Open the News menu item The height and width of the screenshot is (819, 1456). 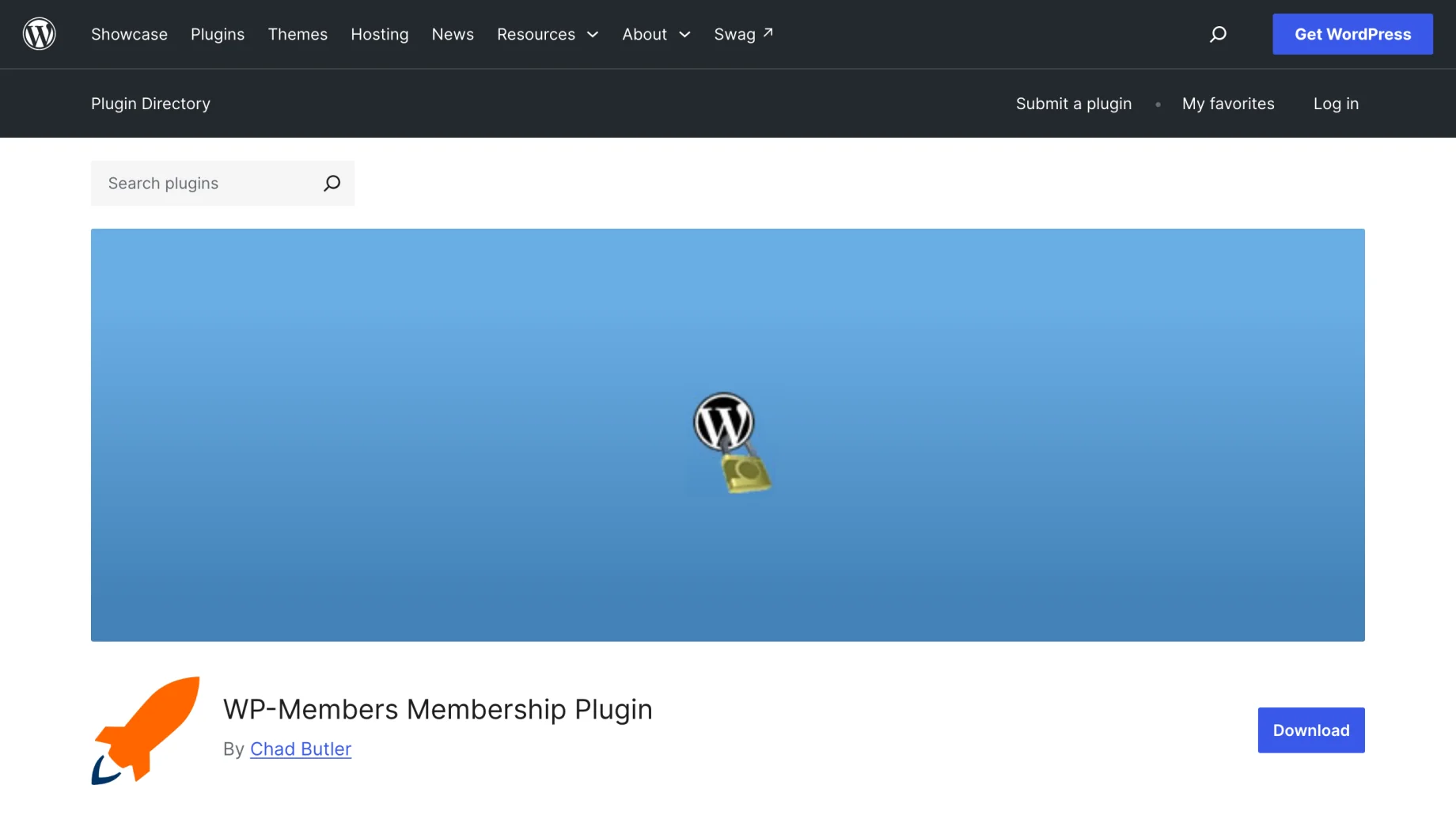click(x=453, y=34)
